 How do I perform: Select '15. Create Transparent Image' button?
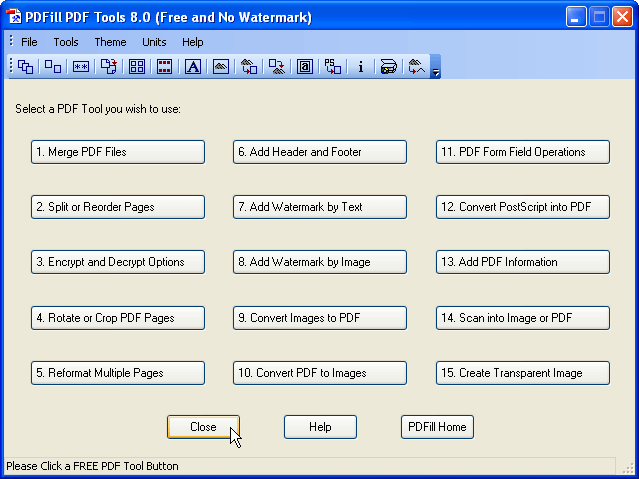pyautogui.click(x=523, y=373)
